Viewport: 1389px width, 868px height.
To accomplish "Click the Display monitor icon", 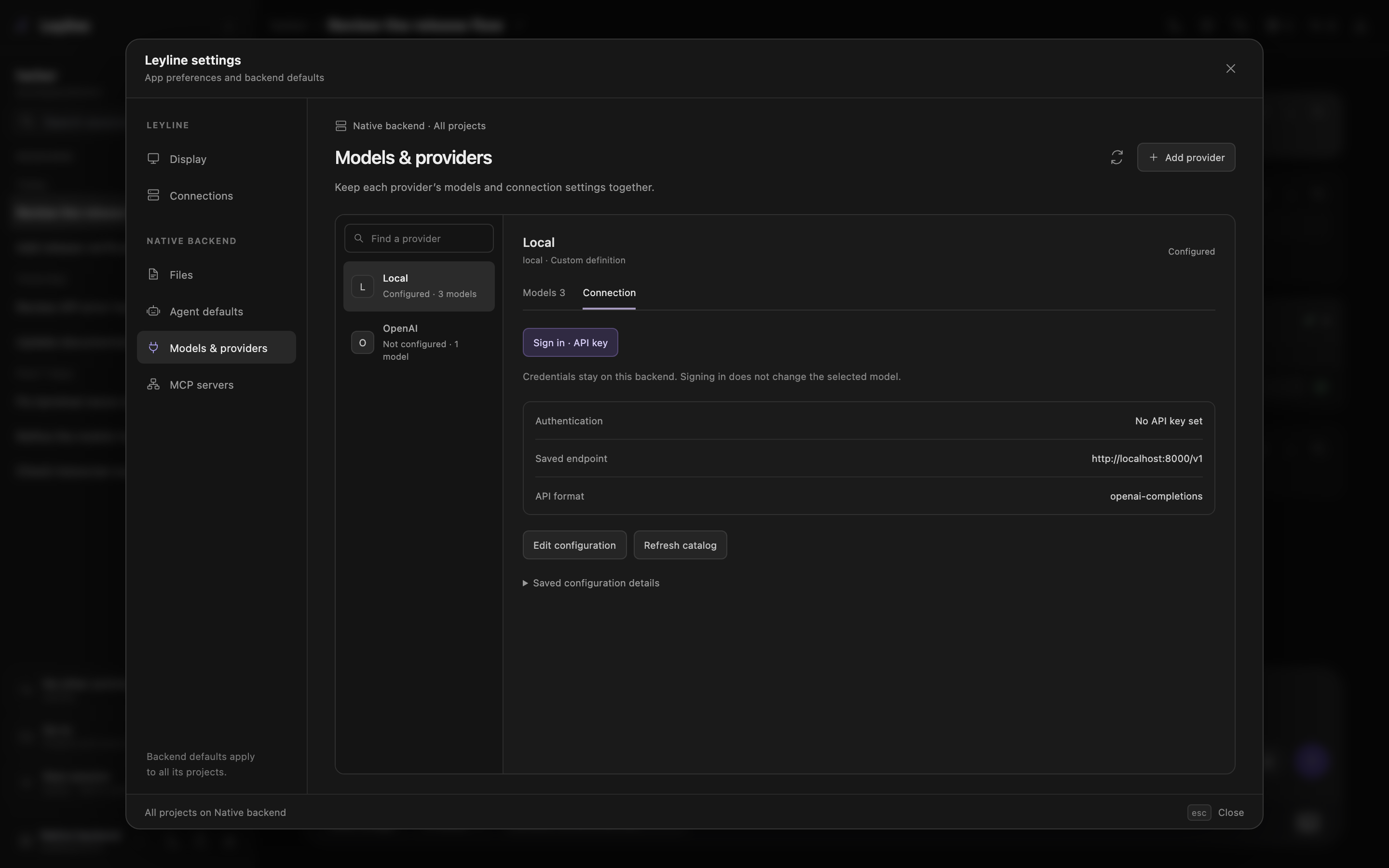I will pos(153,159).
